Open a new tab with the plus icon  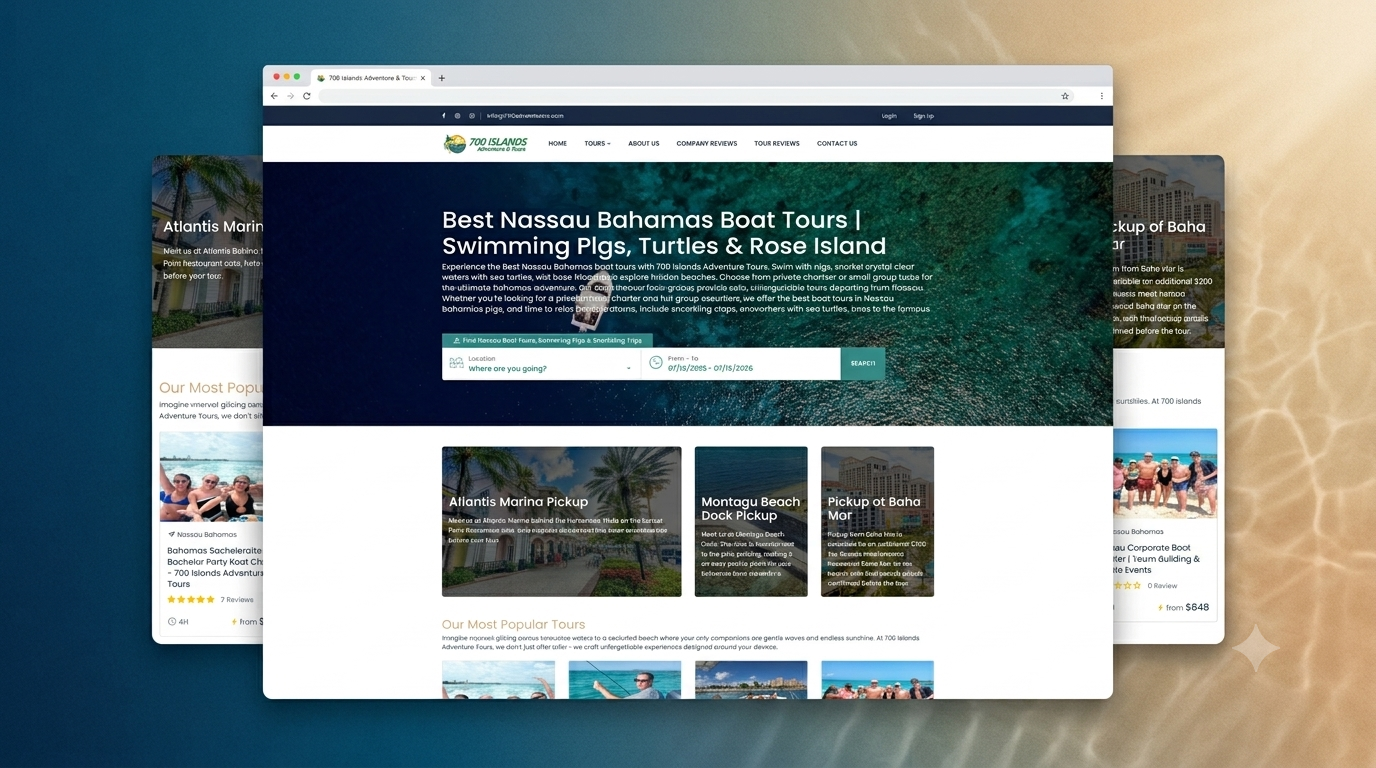click(442, 78)
